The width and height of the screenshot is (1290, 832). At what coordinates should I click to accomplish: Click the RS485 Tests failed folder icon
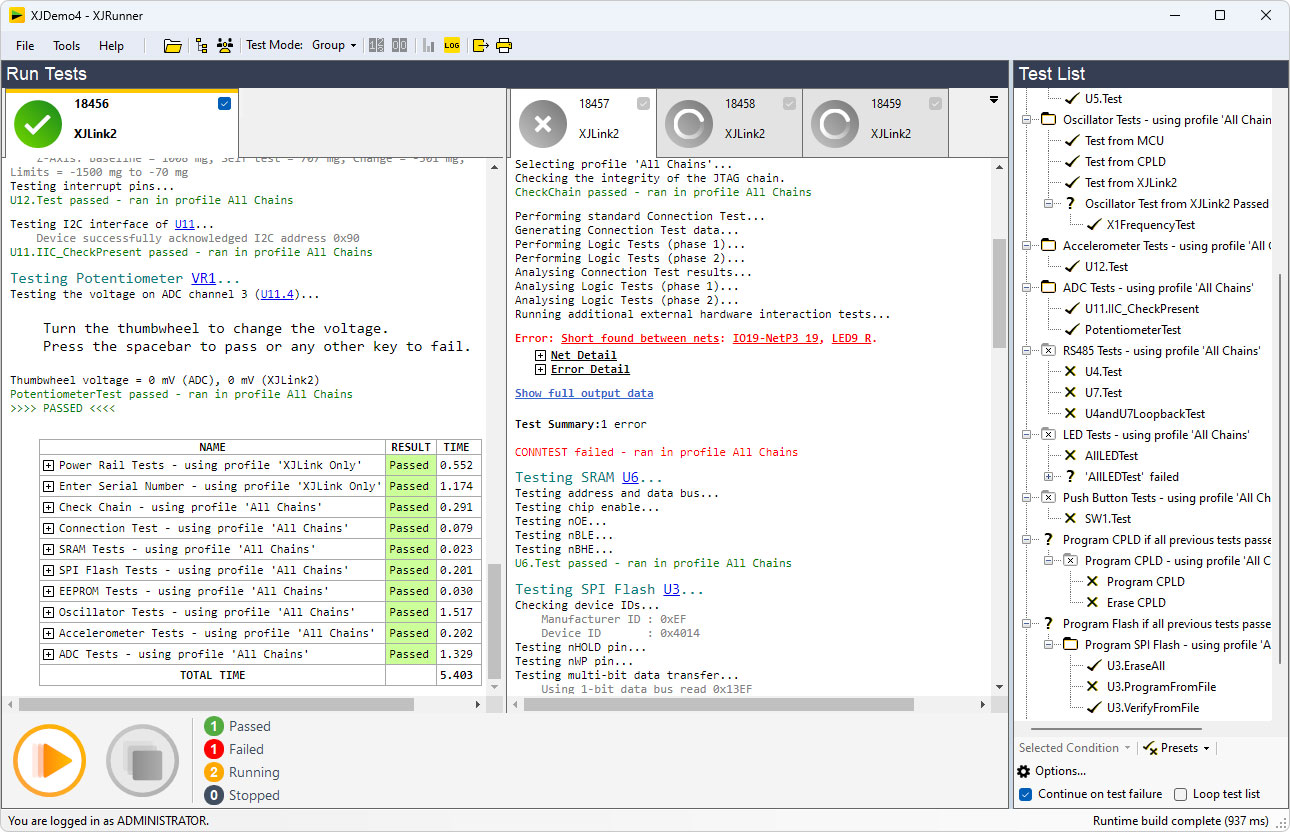coord(1048,351)
